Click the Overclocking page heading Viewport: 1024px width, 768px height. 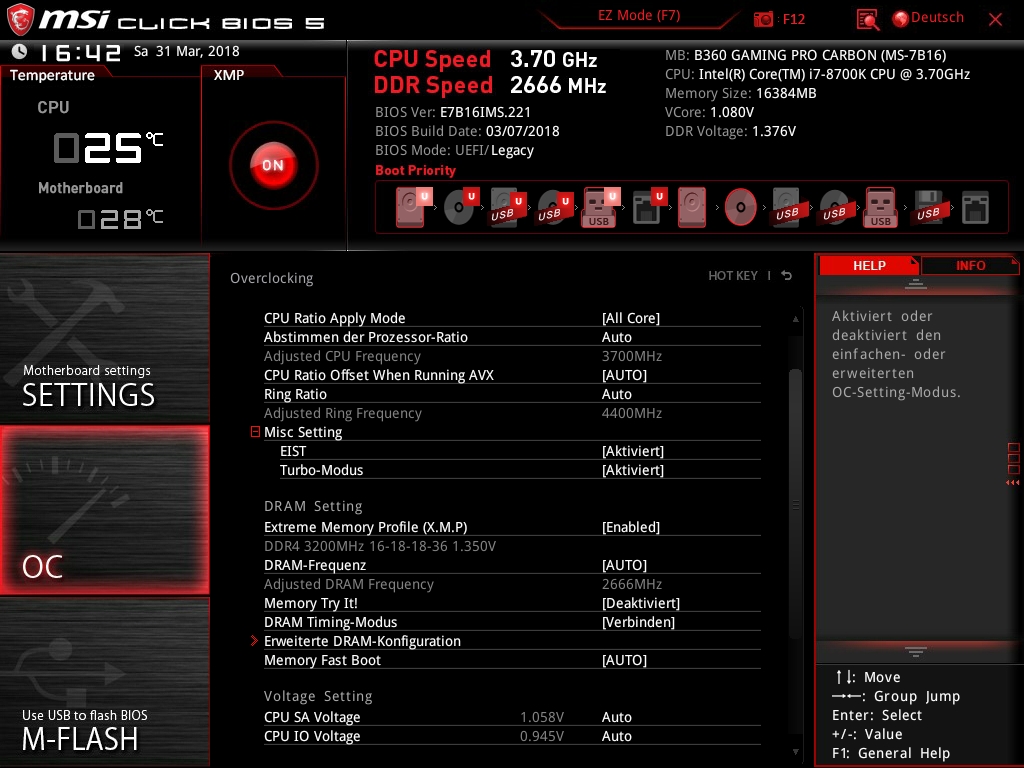click(272, 278)
